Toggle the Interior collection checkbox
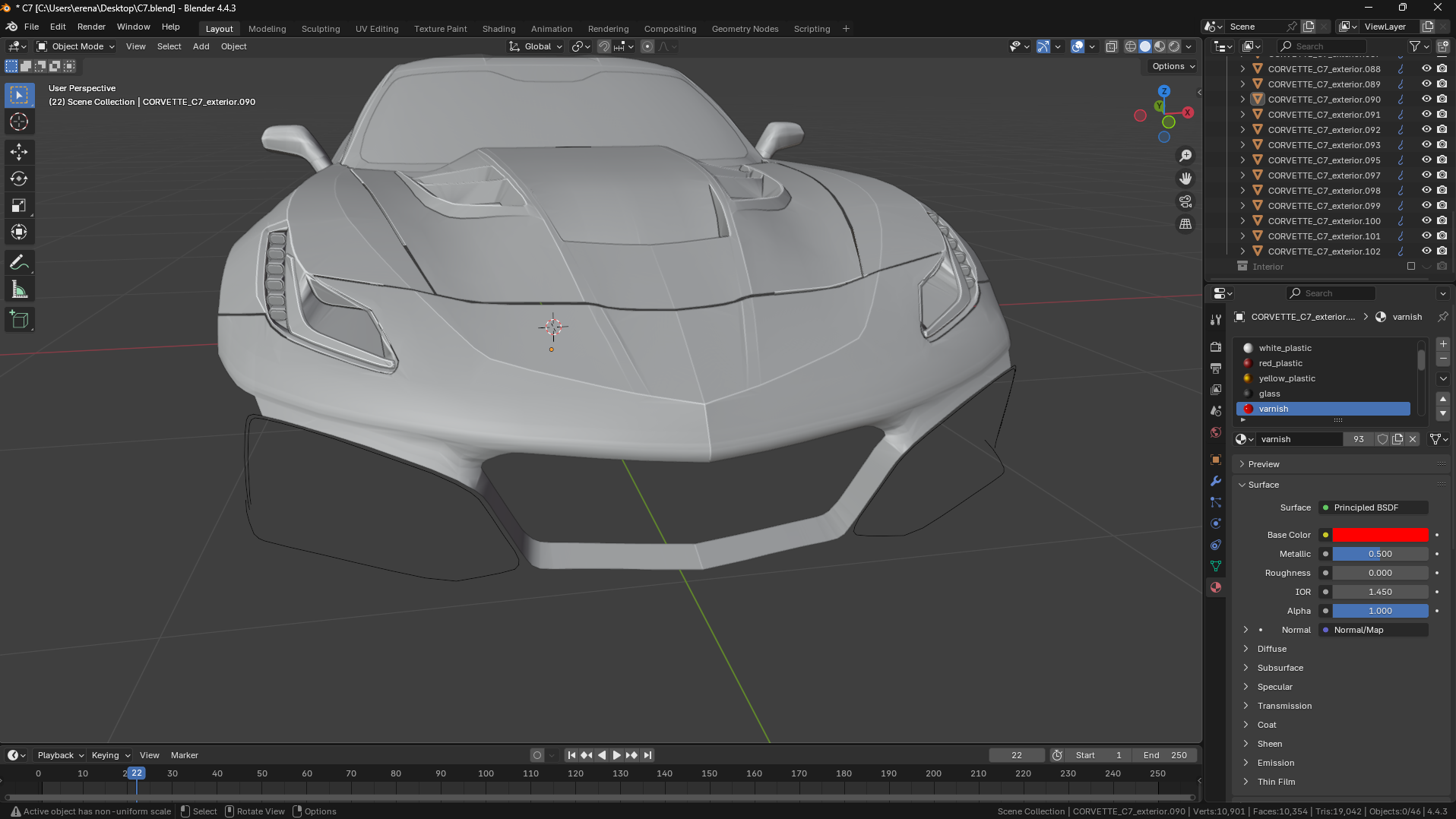1456x819 pixels. [1411, 266]
